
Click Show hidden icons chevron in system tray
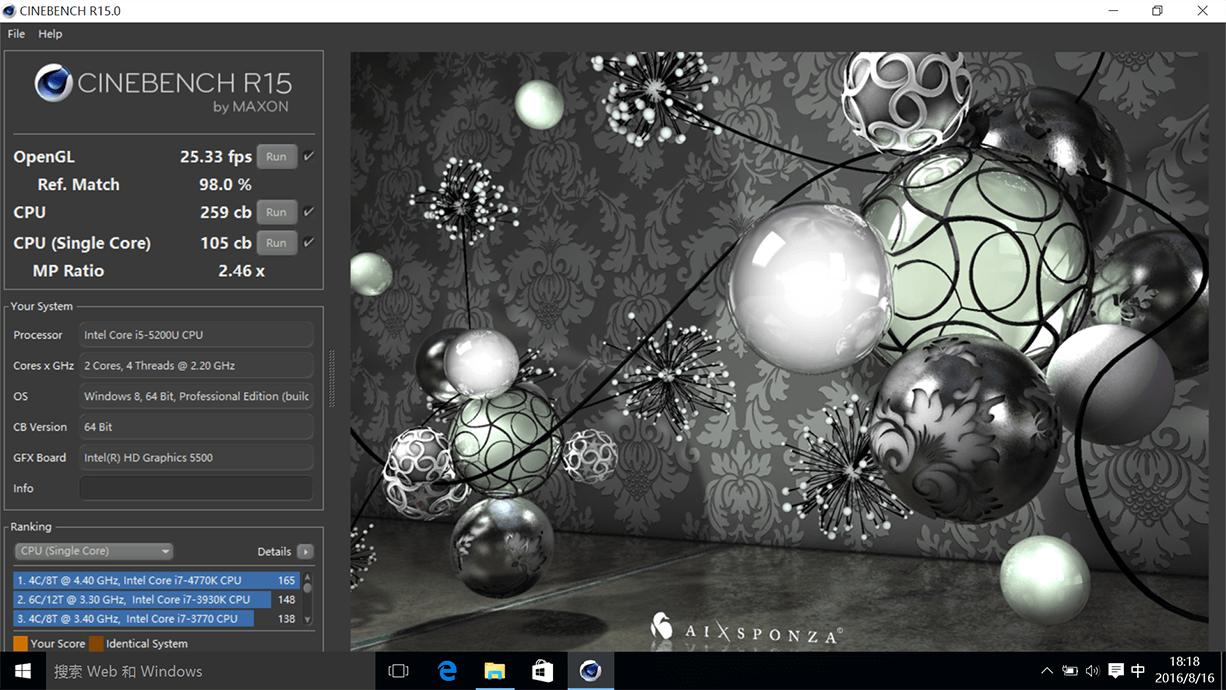click(1046, 670)
